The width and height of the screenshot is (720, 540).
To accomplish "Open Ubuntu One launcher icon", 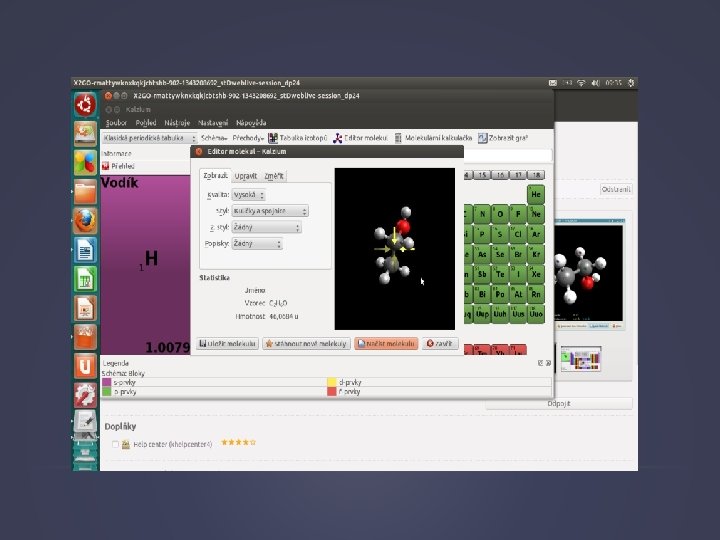I will pos(85,366).
